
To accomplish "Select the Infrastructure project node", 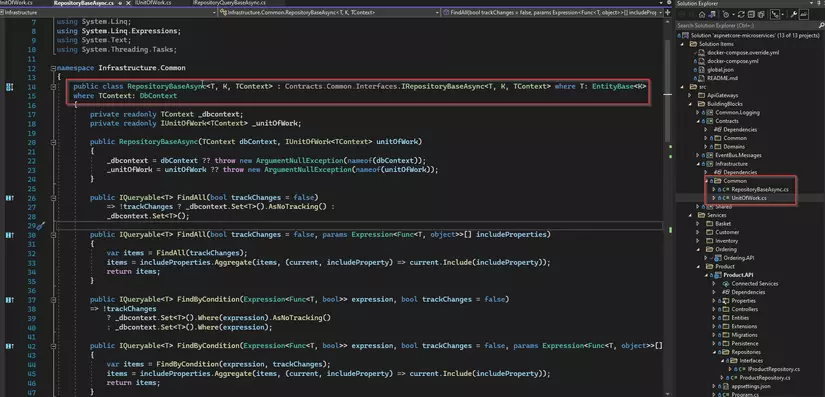I will [x=731, y=164].
